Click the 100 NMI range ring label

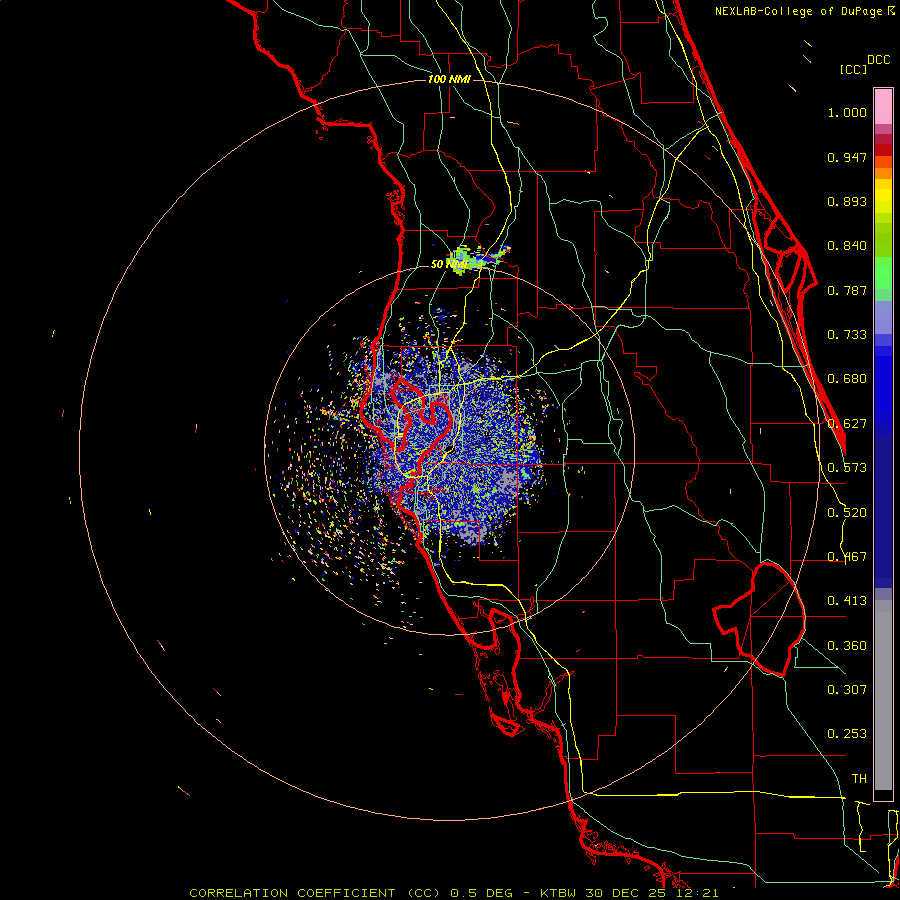tap(449, 79)
